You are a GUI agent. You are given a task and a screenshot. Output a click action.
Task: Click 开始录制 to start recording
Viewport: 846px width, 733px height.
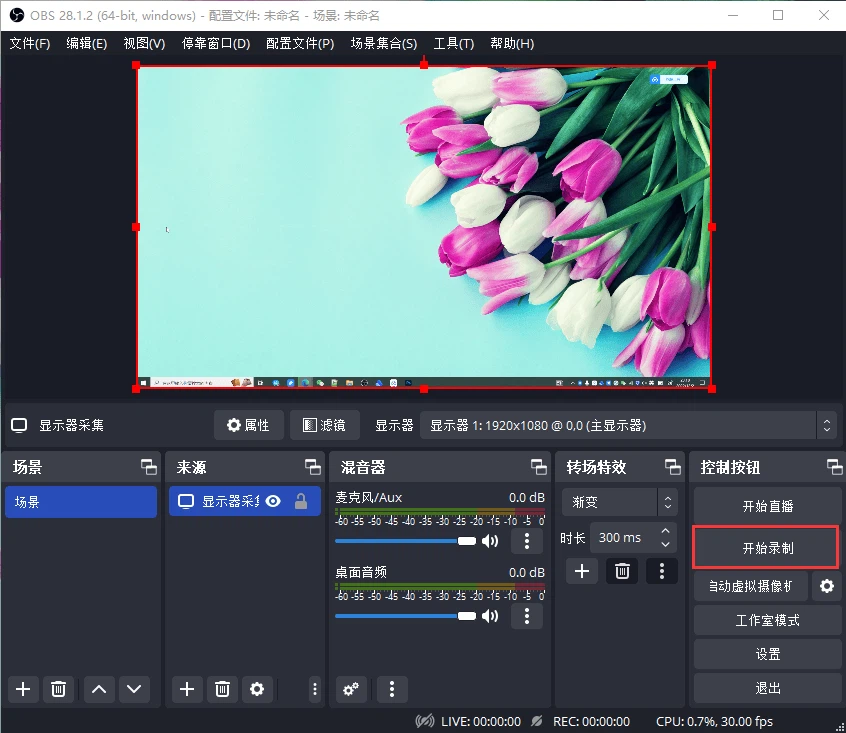(767, 548)
